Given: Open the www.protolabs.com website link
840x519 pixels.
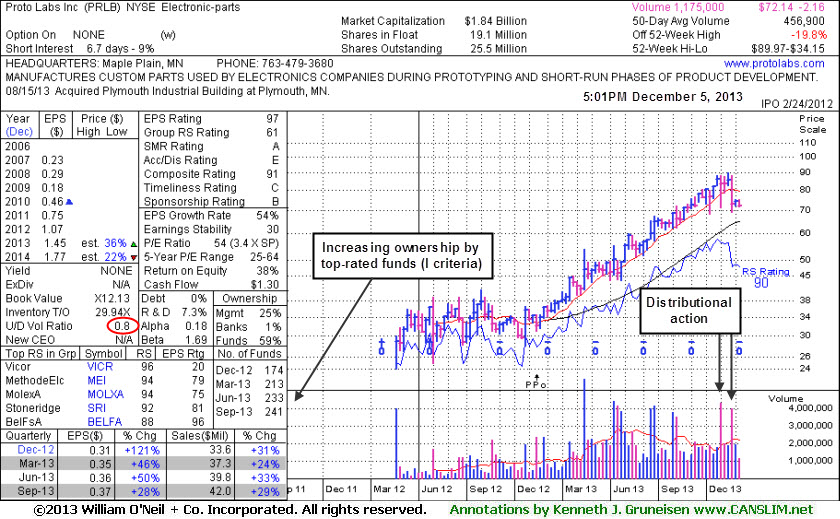Looking at the screenshot, I should [774, 63].
